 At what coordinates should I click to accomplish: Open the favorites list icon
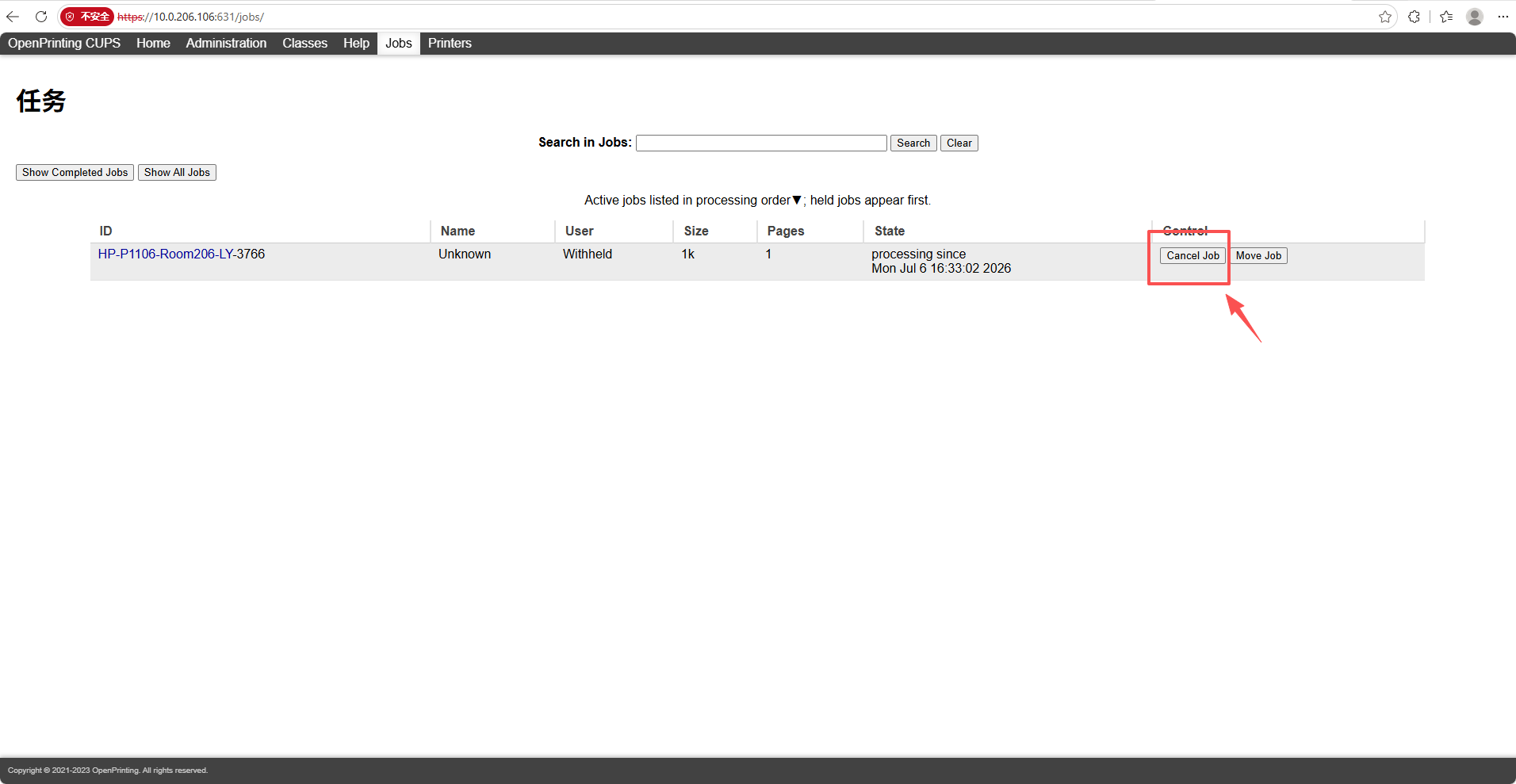1446,17
